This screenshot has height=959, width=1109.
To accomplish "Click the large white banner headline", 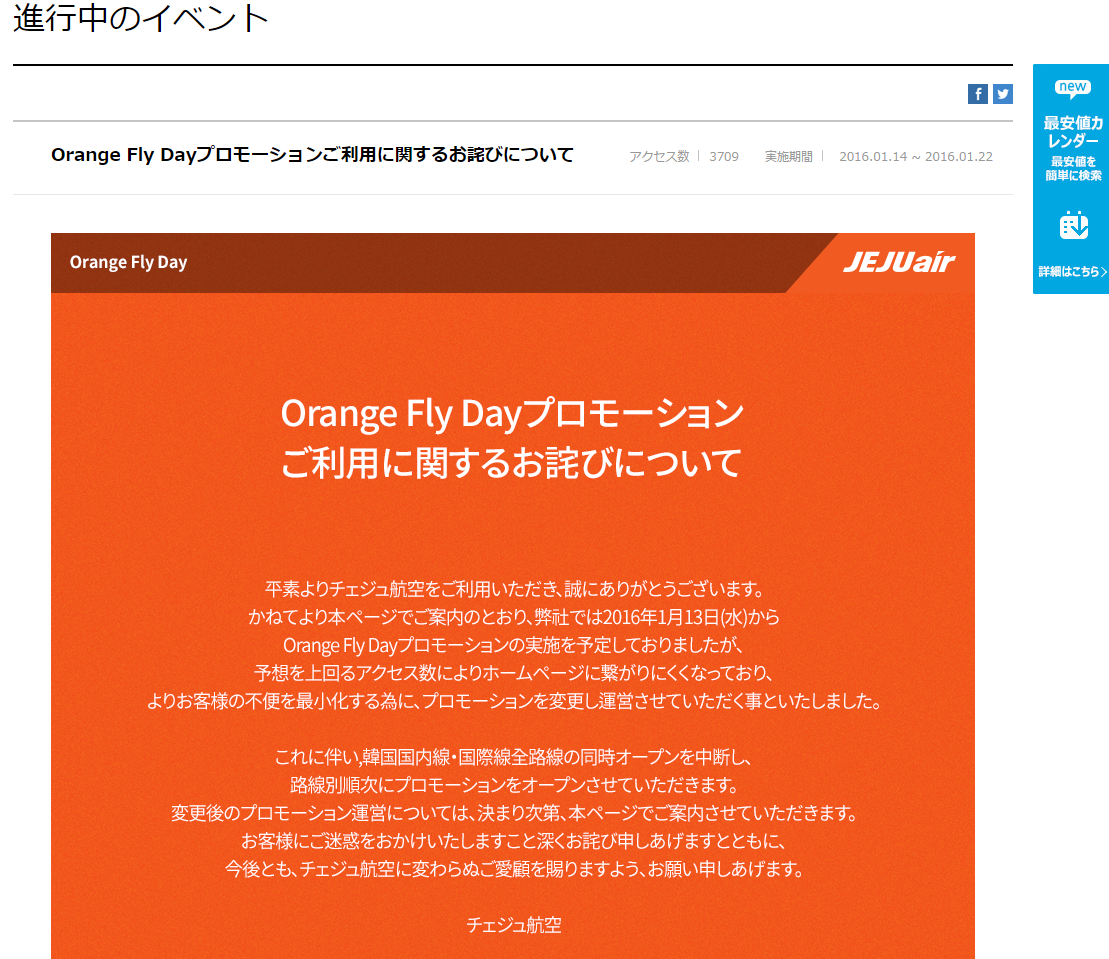I will pos(512,438).
